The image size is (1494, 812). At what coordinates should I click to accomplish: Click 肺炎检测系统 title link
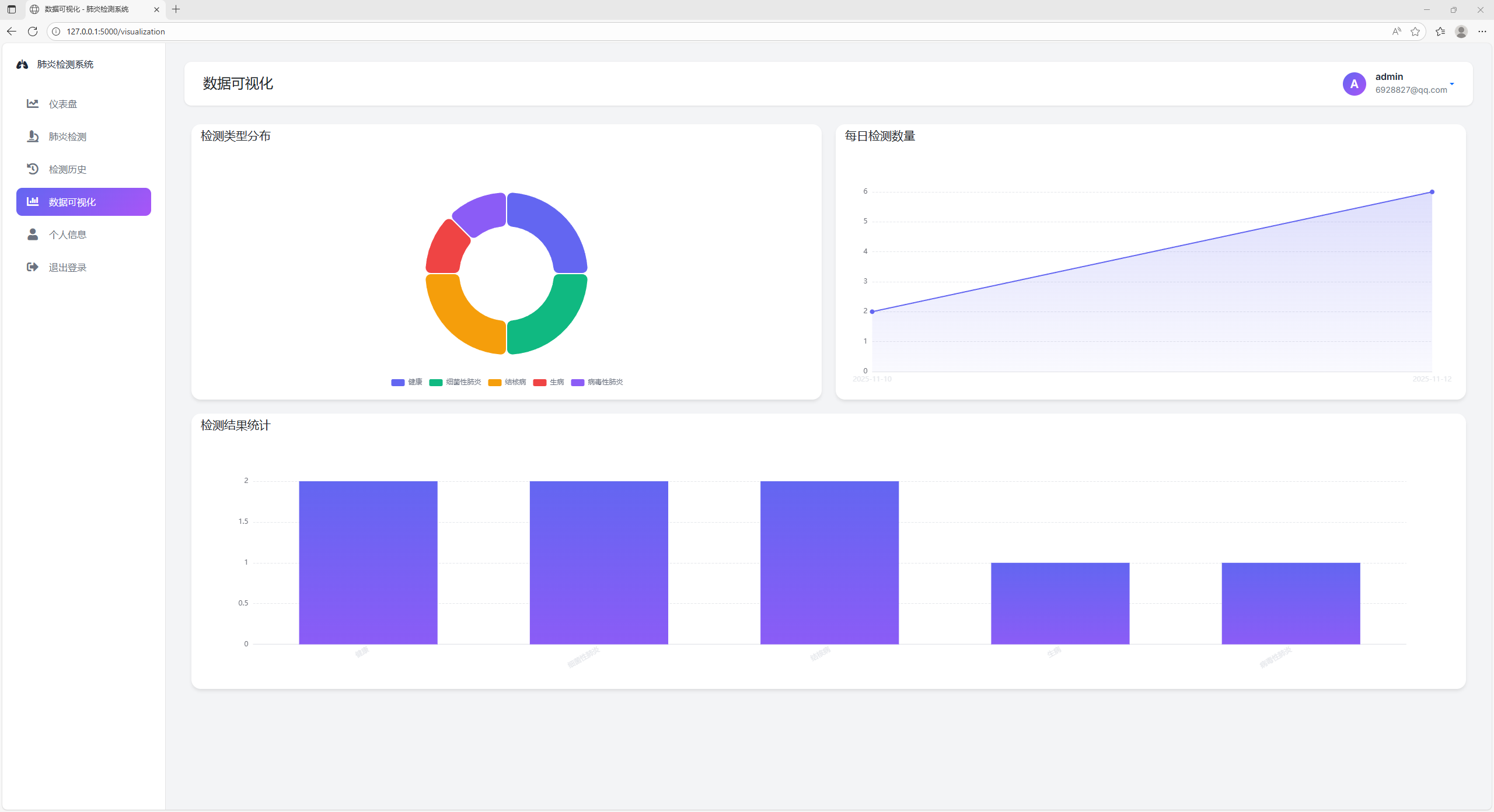pos(65,64)
